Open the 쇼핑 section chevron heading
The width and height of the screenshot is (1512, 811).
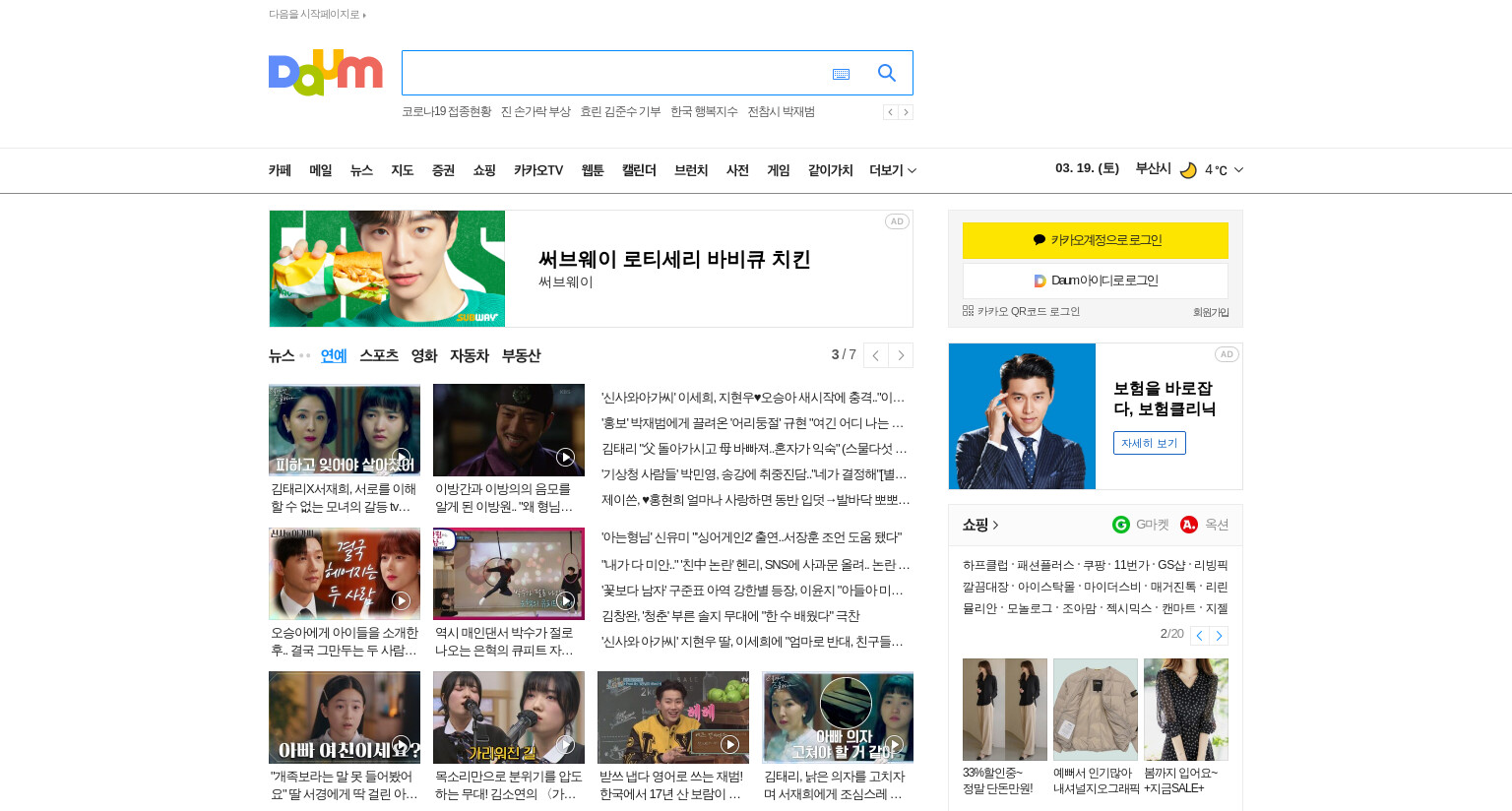980,525
